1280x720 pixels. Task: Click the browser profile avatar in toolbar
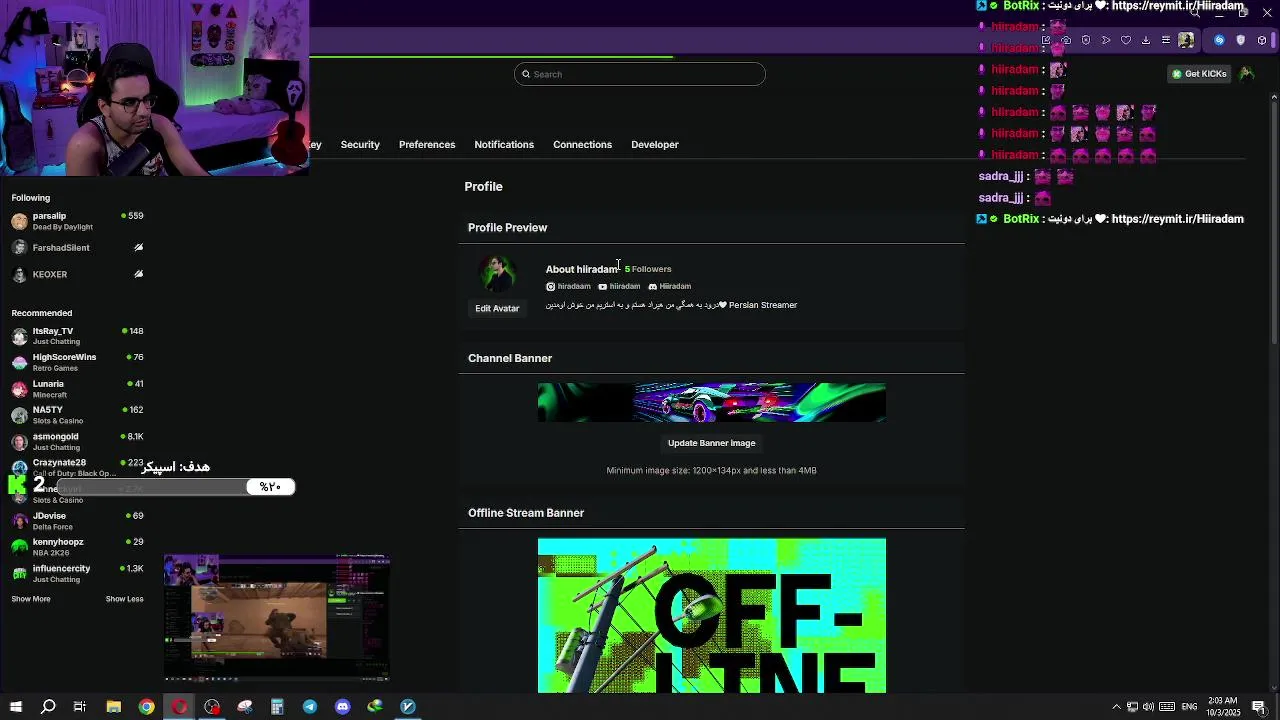point(1186,40)
